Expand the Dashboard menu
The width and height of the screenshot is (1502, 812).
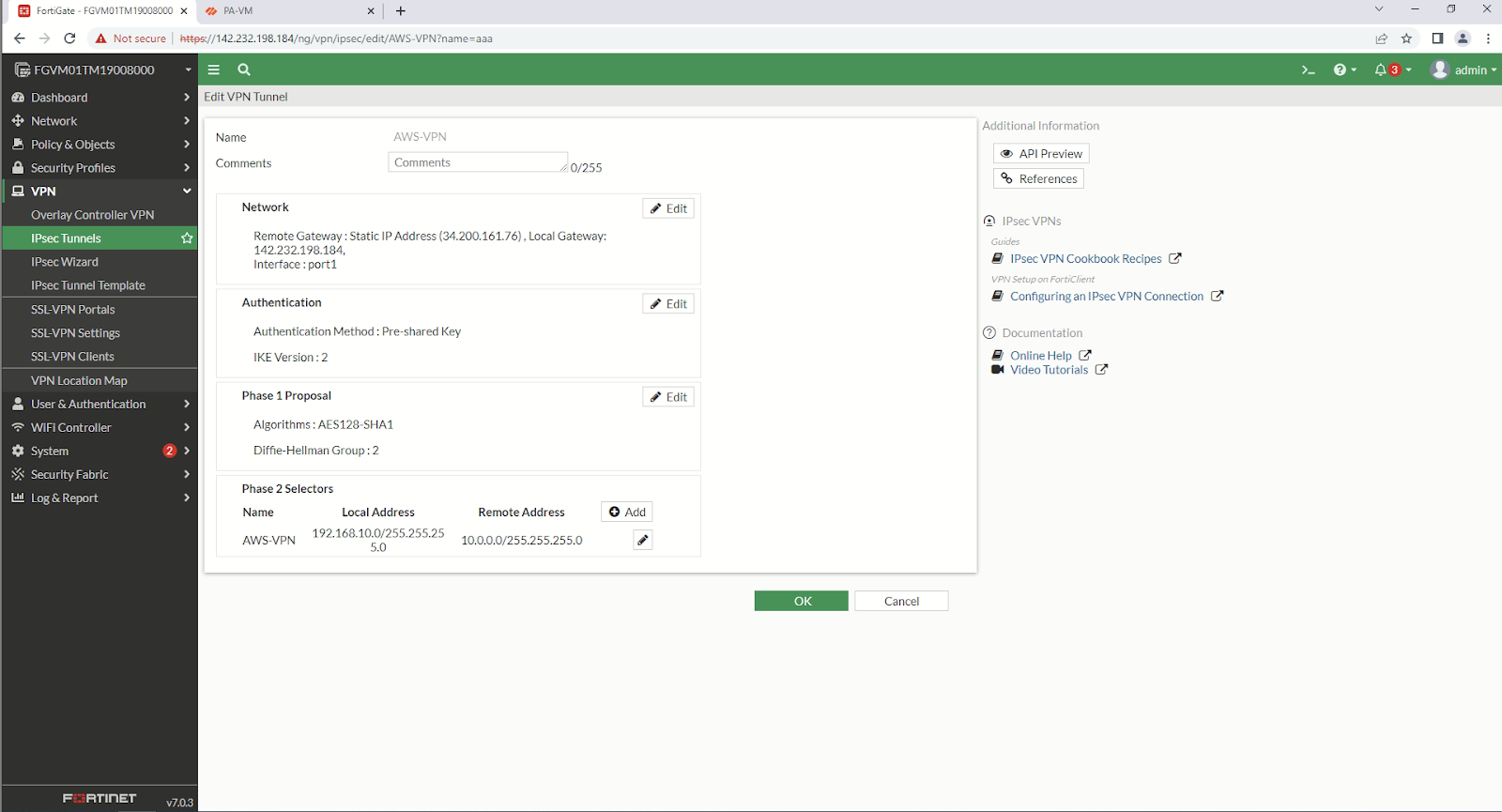(x=100, y=98)
